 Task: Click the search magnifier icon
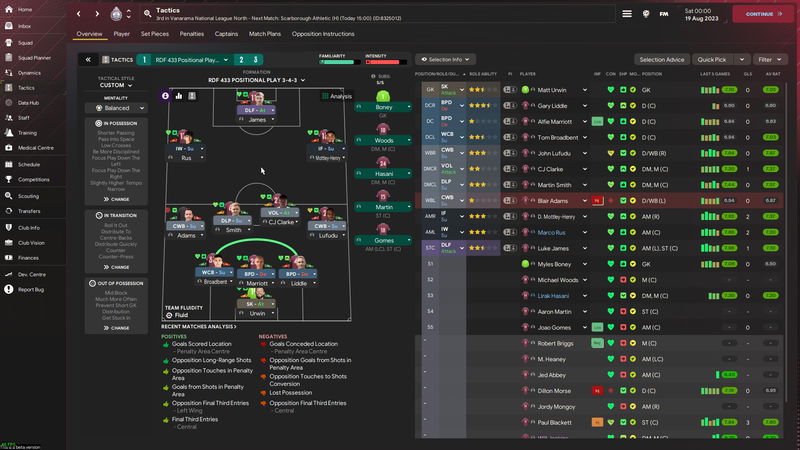(147, 14)
